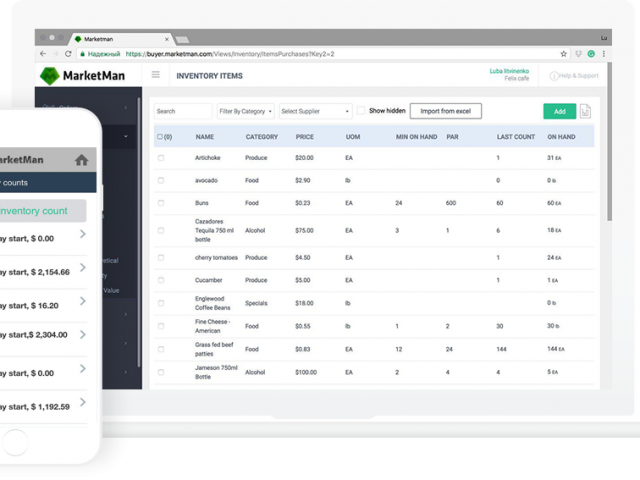
Task: Click the MarketMan logo
Action: pos(82,76)
